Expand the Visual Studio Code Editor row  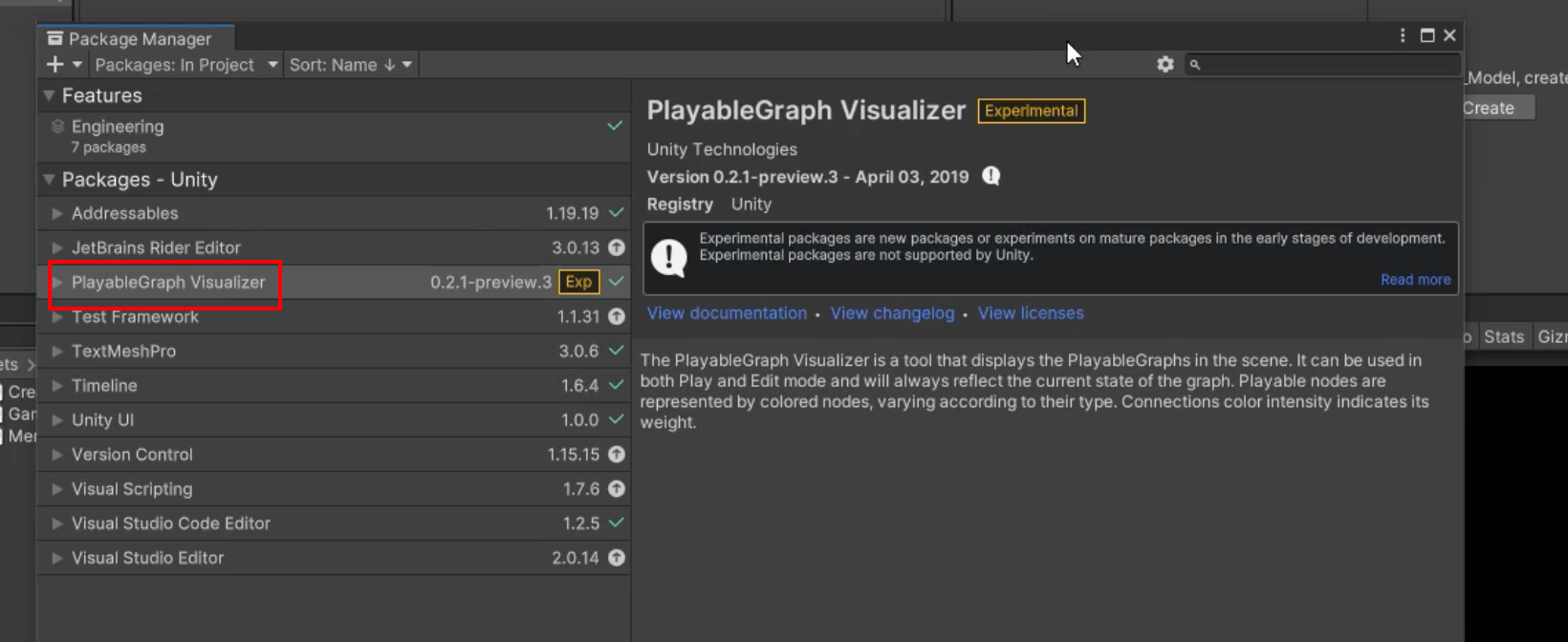57,523
